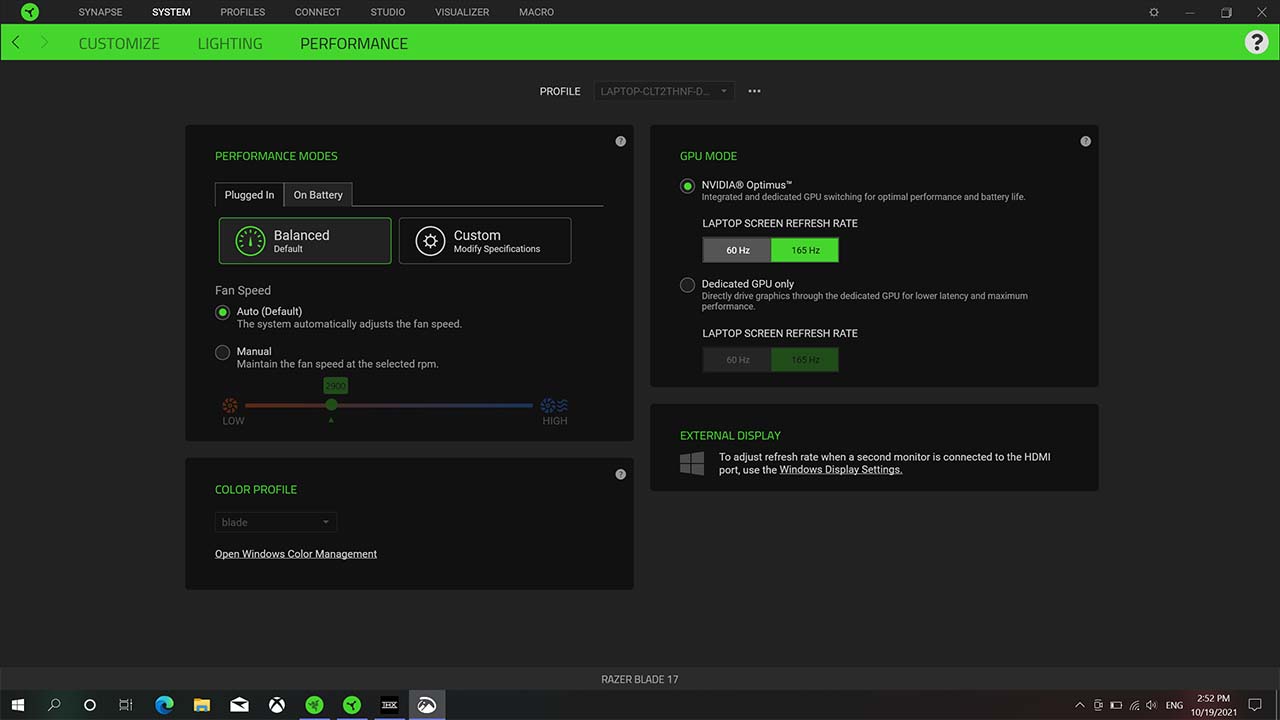
Task: Open Performance Modes info tooltip icon
Action: click(x=620, y=141)
